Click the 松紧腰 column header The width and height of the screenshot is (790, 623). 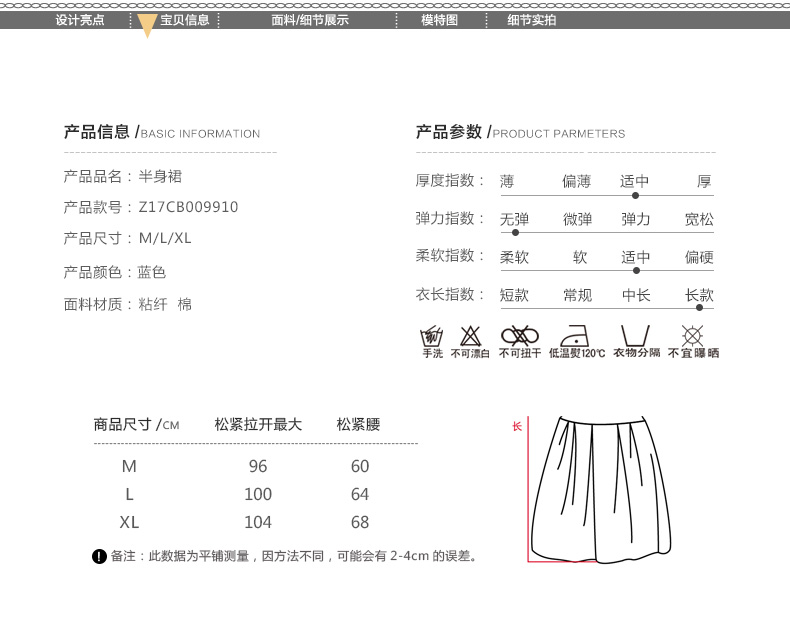[358, 425]
